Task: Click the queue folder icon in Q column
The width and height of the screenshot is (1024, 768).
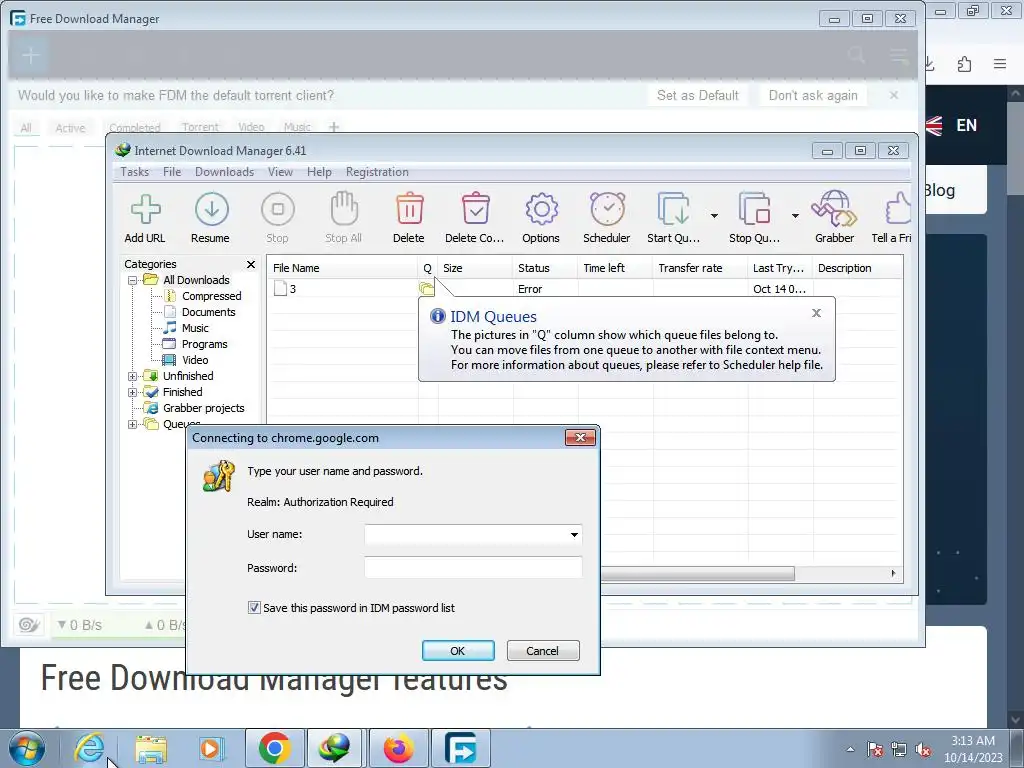Action: coord(426,288)
